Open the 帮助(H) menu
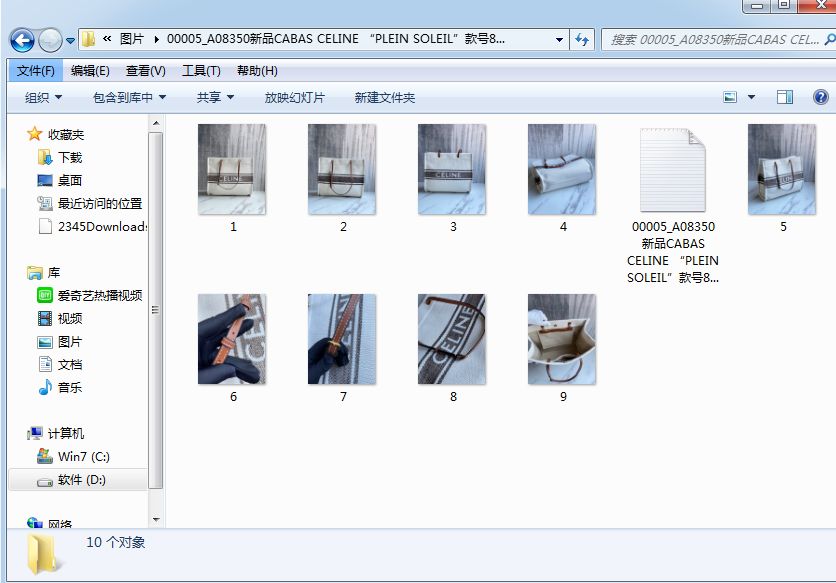This screenshot has width=836, height=583. (x=257, y=71)
